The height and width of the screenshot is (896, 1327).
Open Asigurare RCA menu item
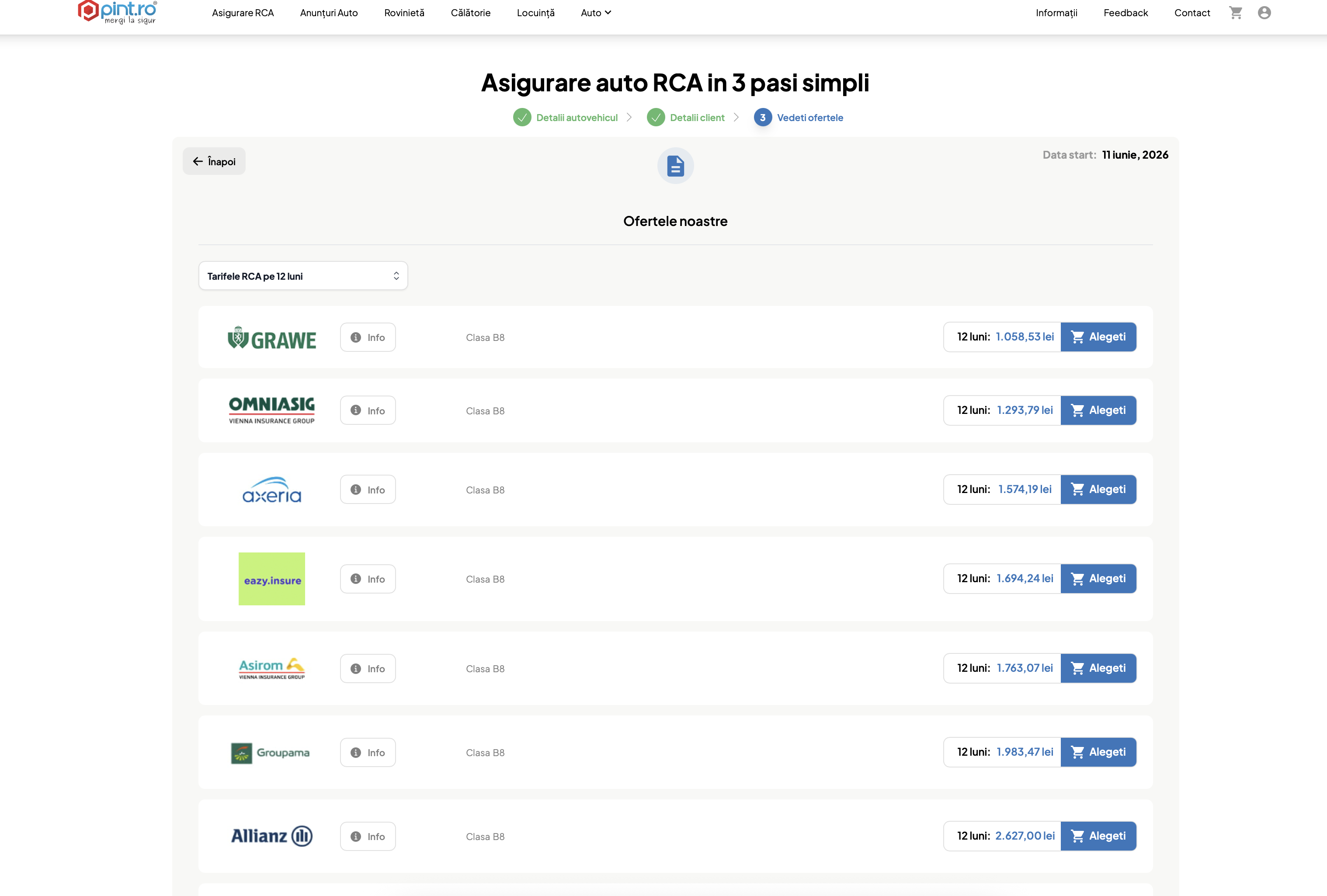pos(243,13)
